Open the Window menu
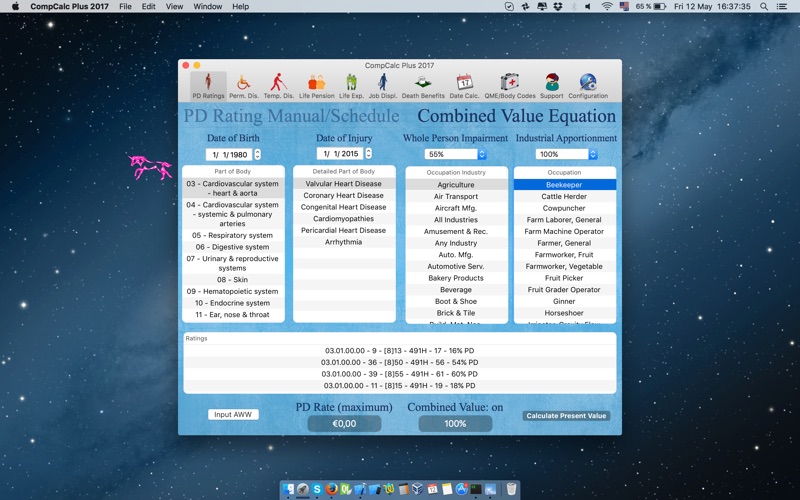 pyautogui.click(x=208, y=7)
